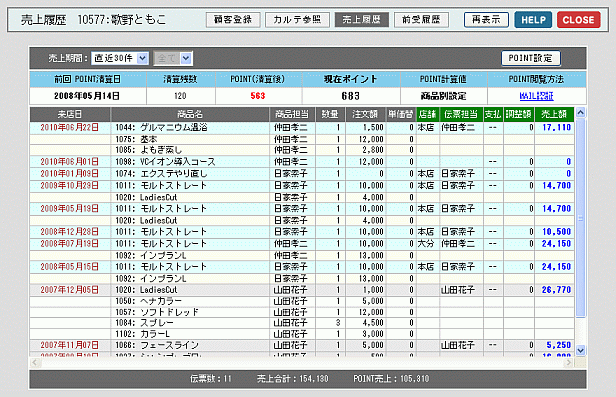Open the 顧客登録 tab
The image size is (616, 397).
tap(233, 20)
